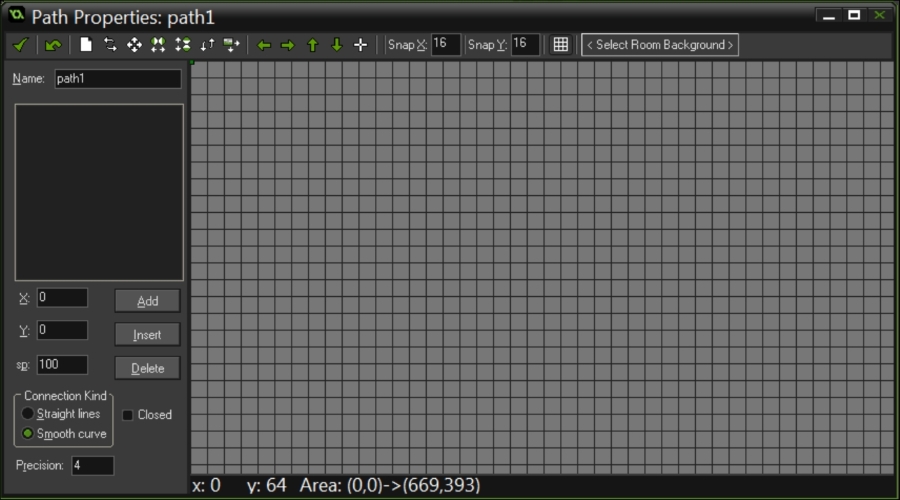The width and height of the screenshot is (900, 500).
Task: Shift the view down with green arrow
Action: point(337,45)
